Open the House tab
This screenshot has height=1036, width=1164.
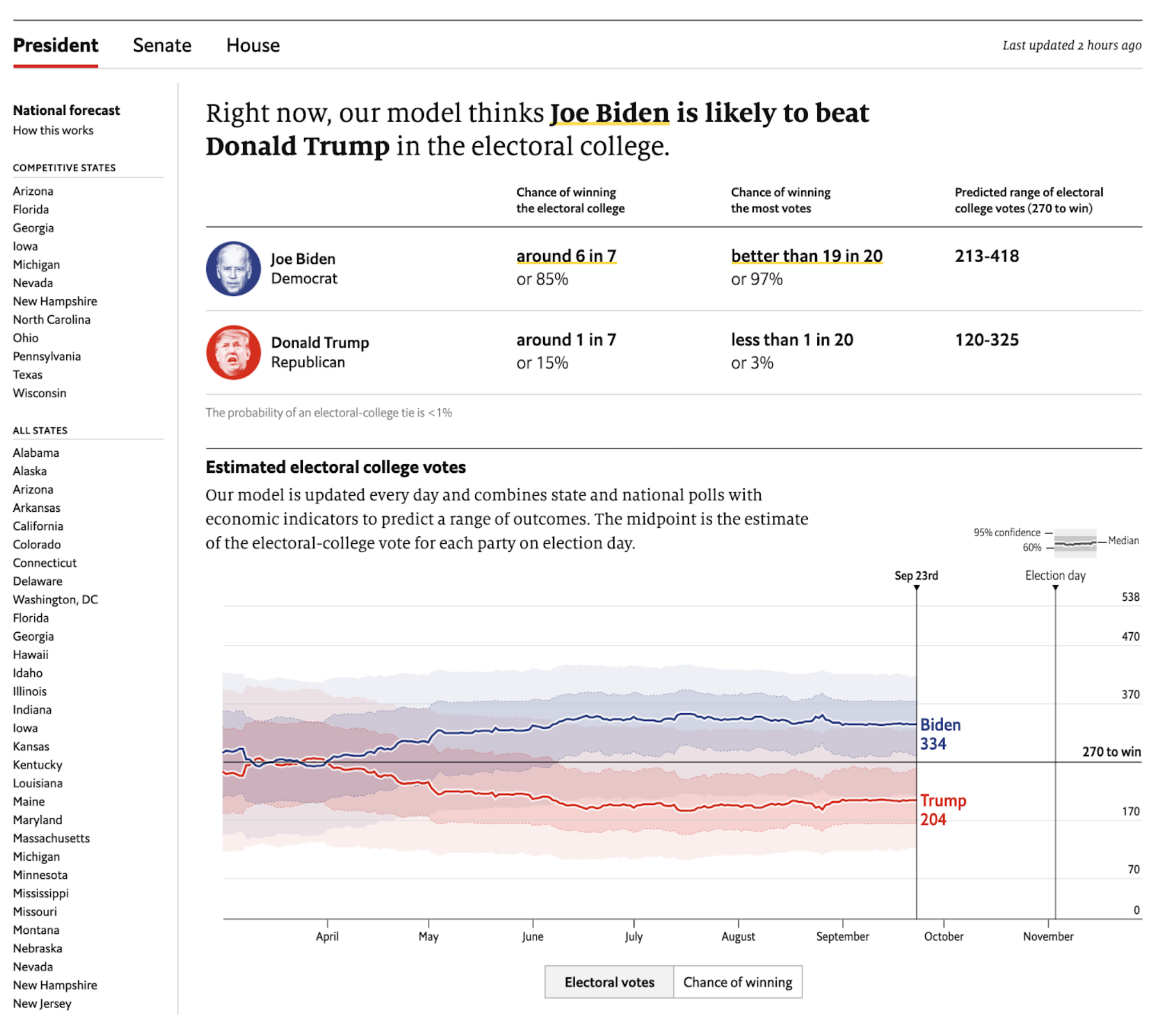pyautogui.click(x=253, y=45)
